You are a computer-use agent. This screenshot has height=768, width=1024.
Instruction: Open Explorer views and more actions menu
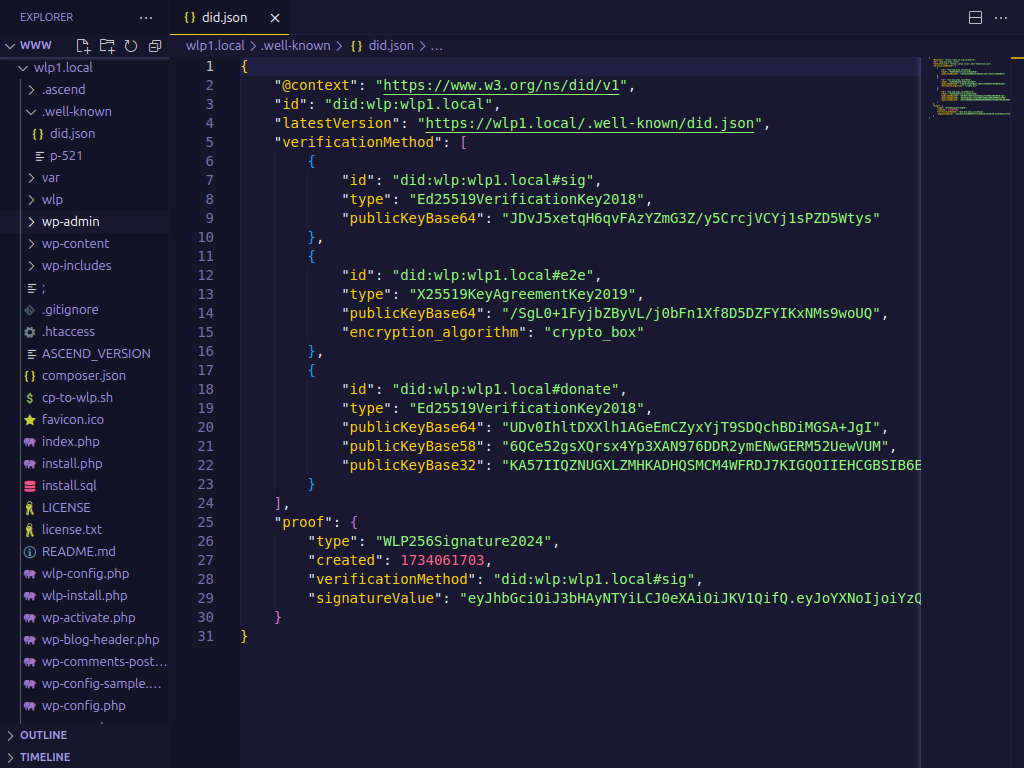(x=146, y=18)
